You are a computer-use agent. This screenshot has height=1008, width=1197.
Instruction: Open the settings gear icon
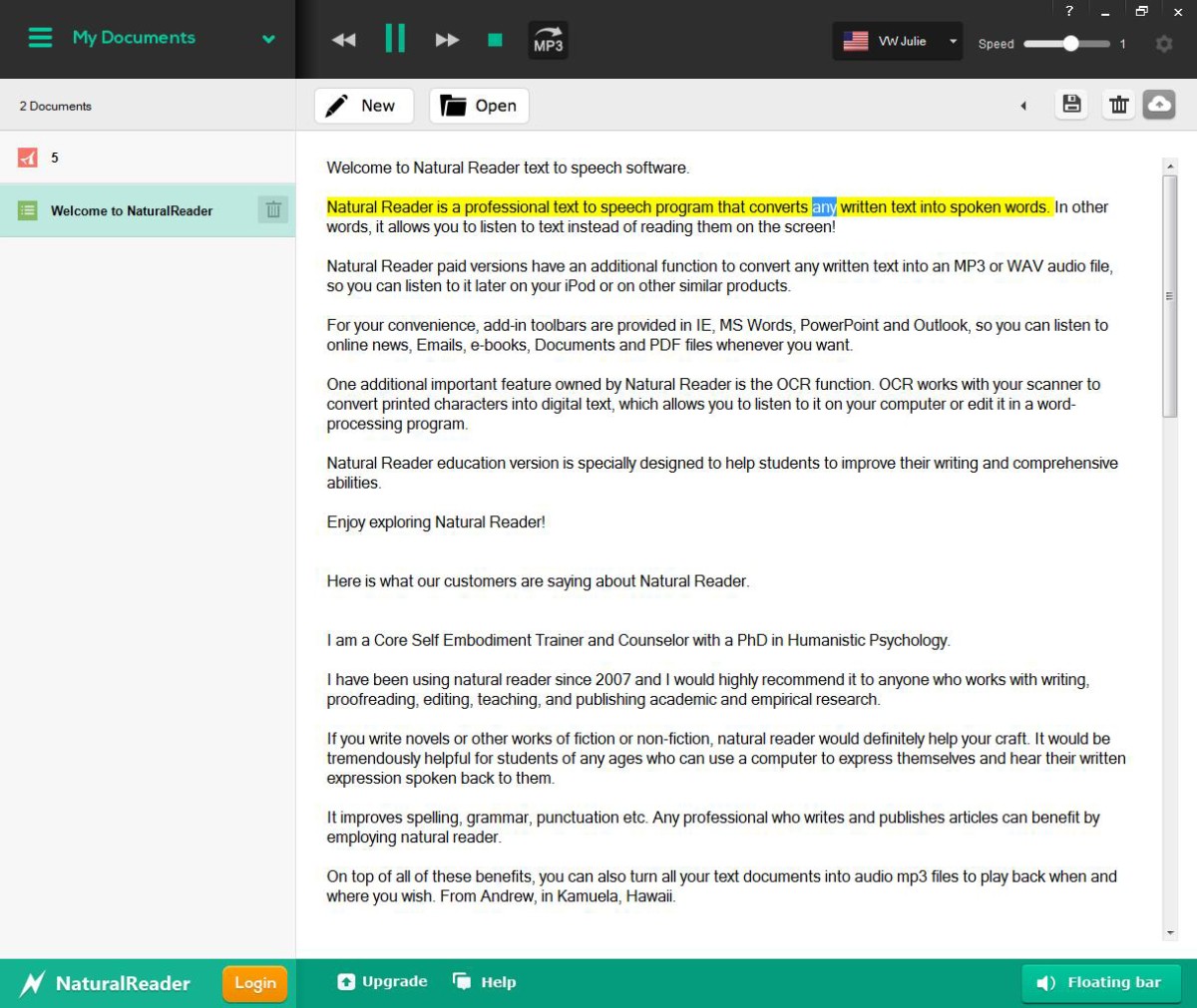1163,44
